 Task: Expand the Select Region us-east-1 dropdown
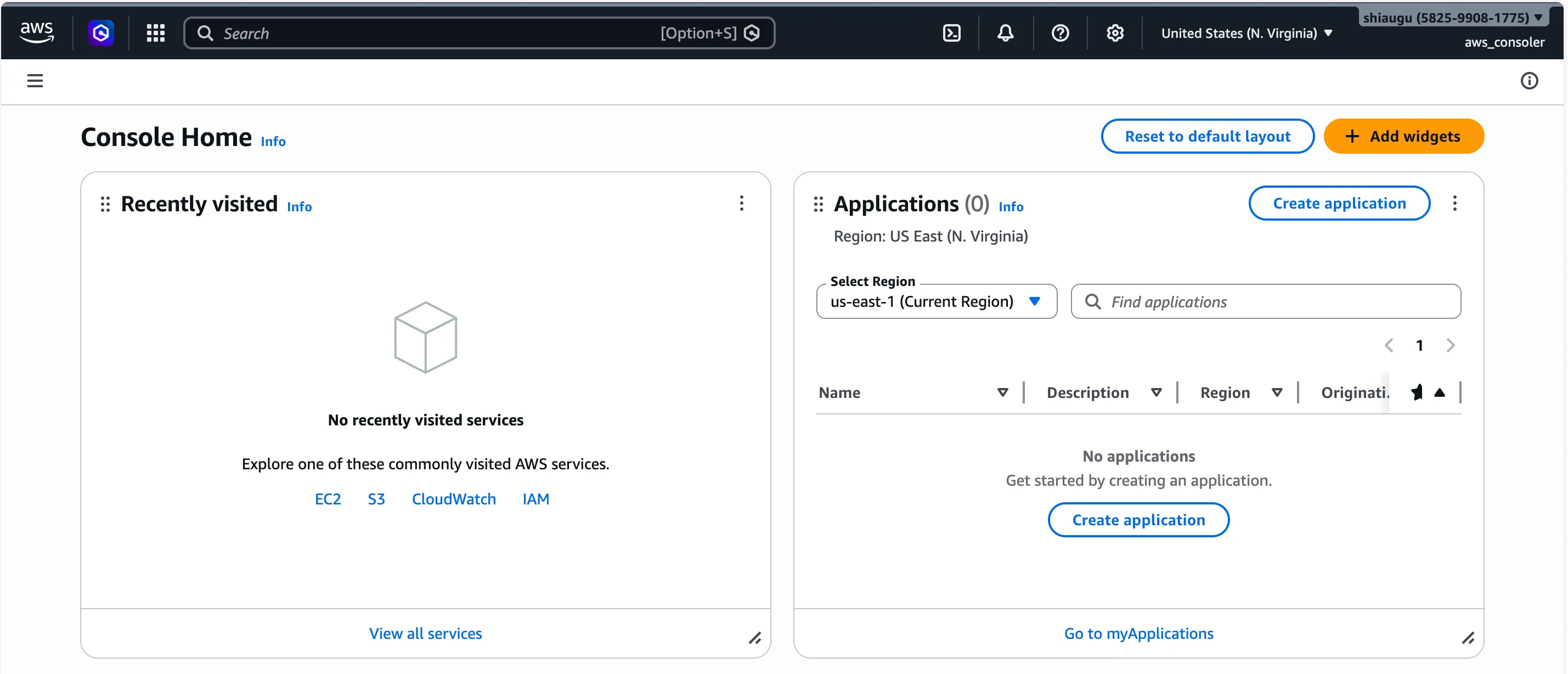936,301
